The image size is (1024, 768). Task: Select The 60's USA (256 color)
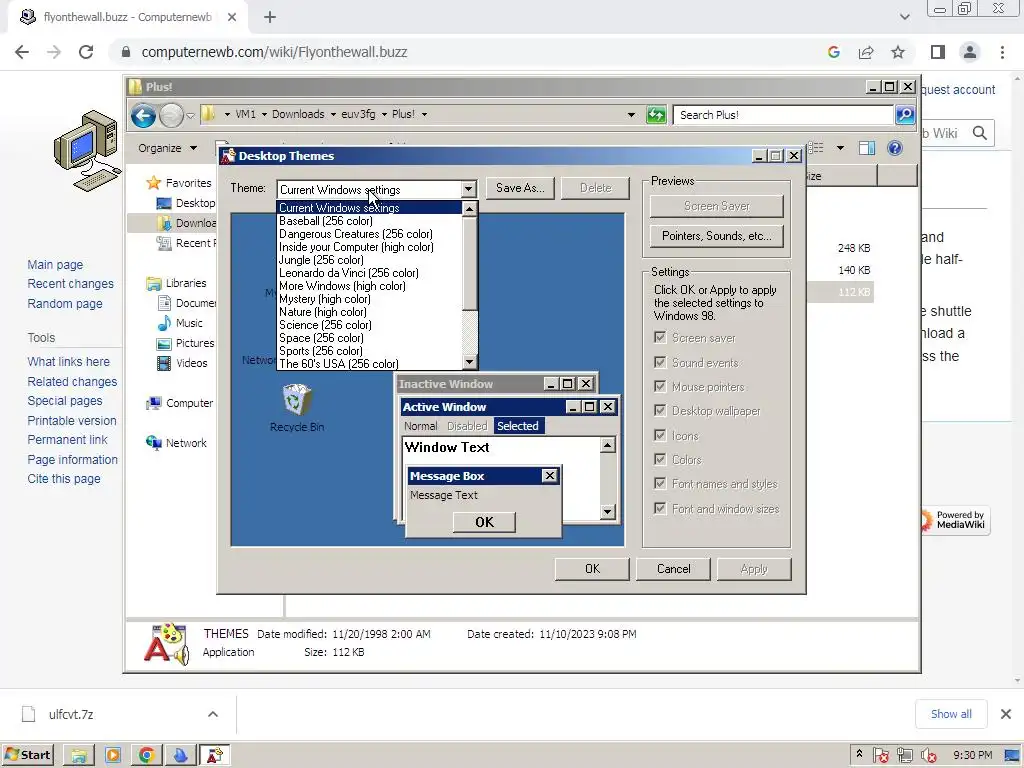pyautogui.click(x=338, y=364)
